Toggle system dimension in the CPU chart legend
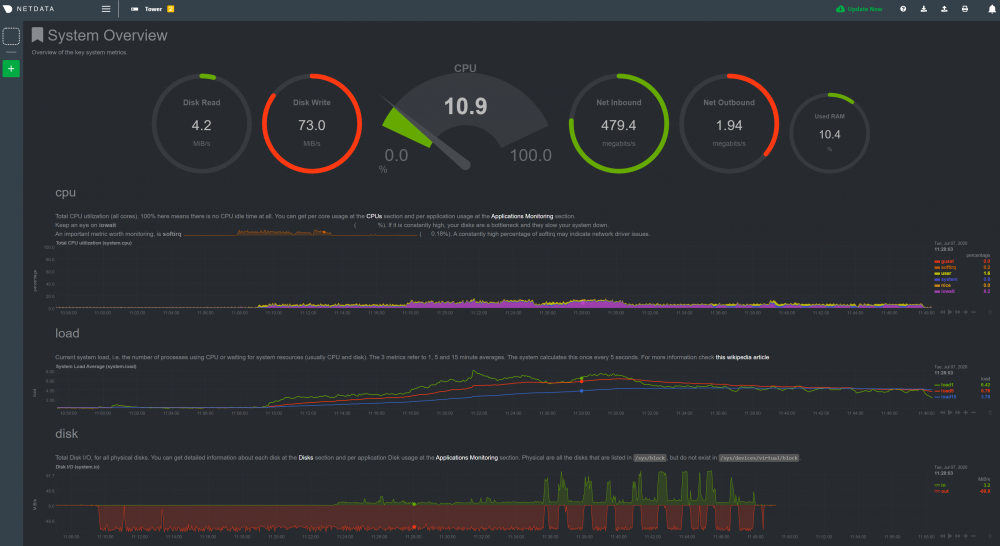This screenshot has width=1000, height=546. tap(946, 279)
